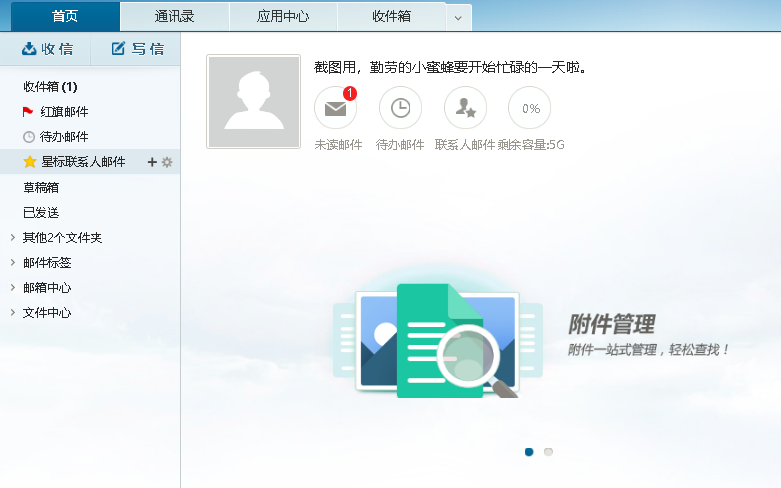Open gear settings beside 星标联系人邮件
Viewport: 781px width, 488px height.
tap(167, 162)
